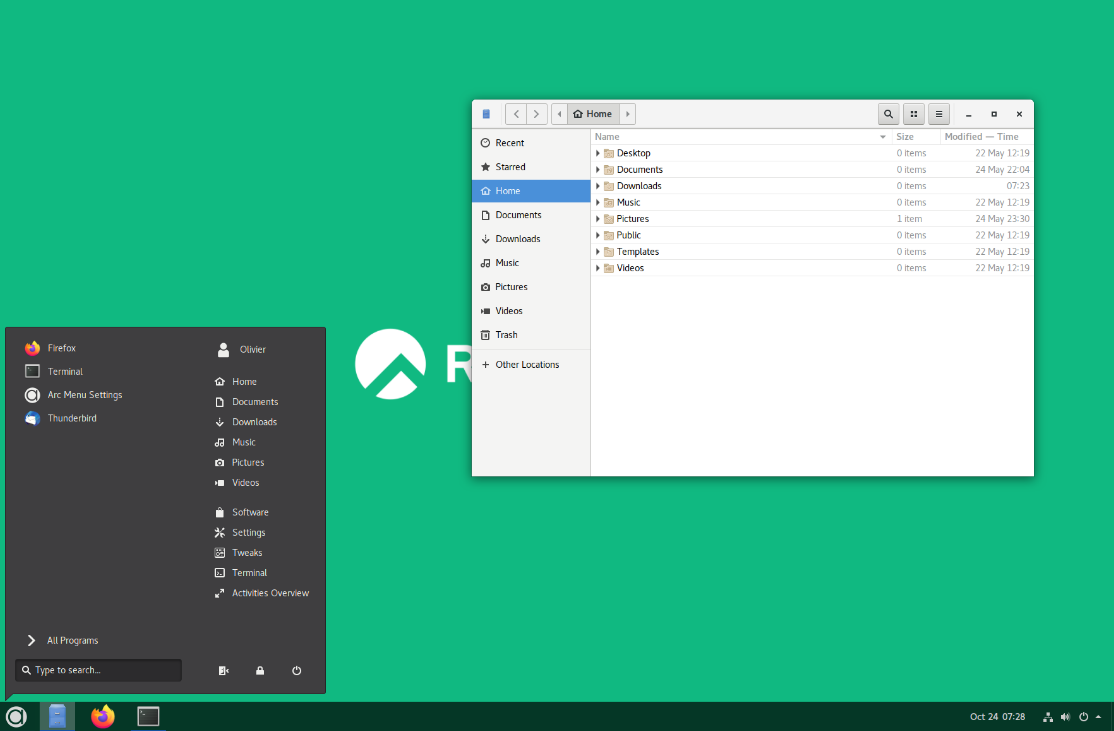Click the log out icon in Arc Menu

(x=223, y=670)
